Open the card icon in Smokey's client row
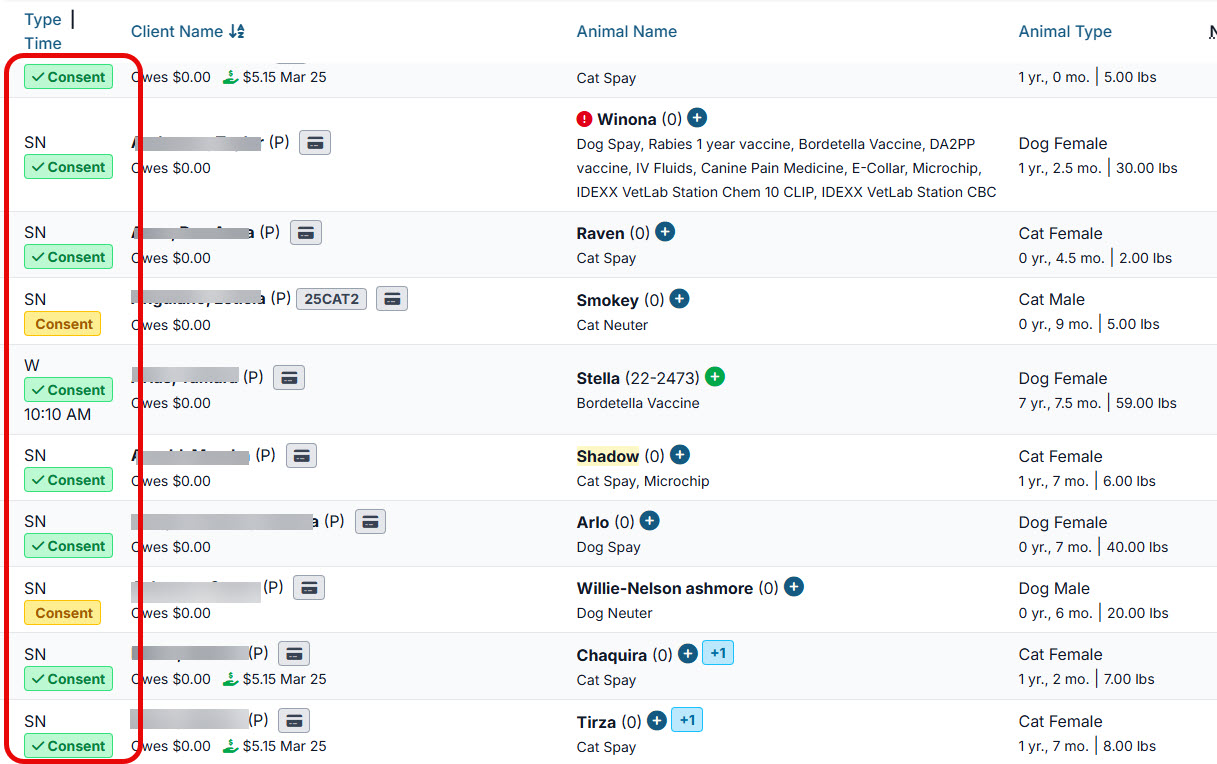The height and width of the screenshot is (764, 1217). [x=392, y=298]
